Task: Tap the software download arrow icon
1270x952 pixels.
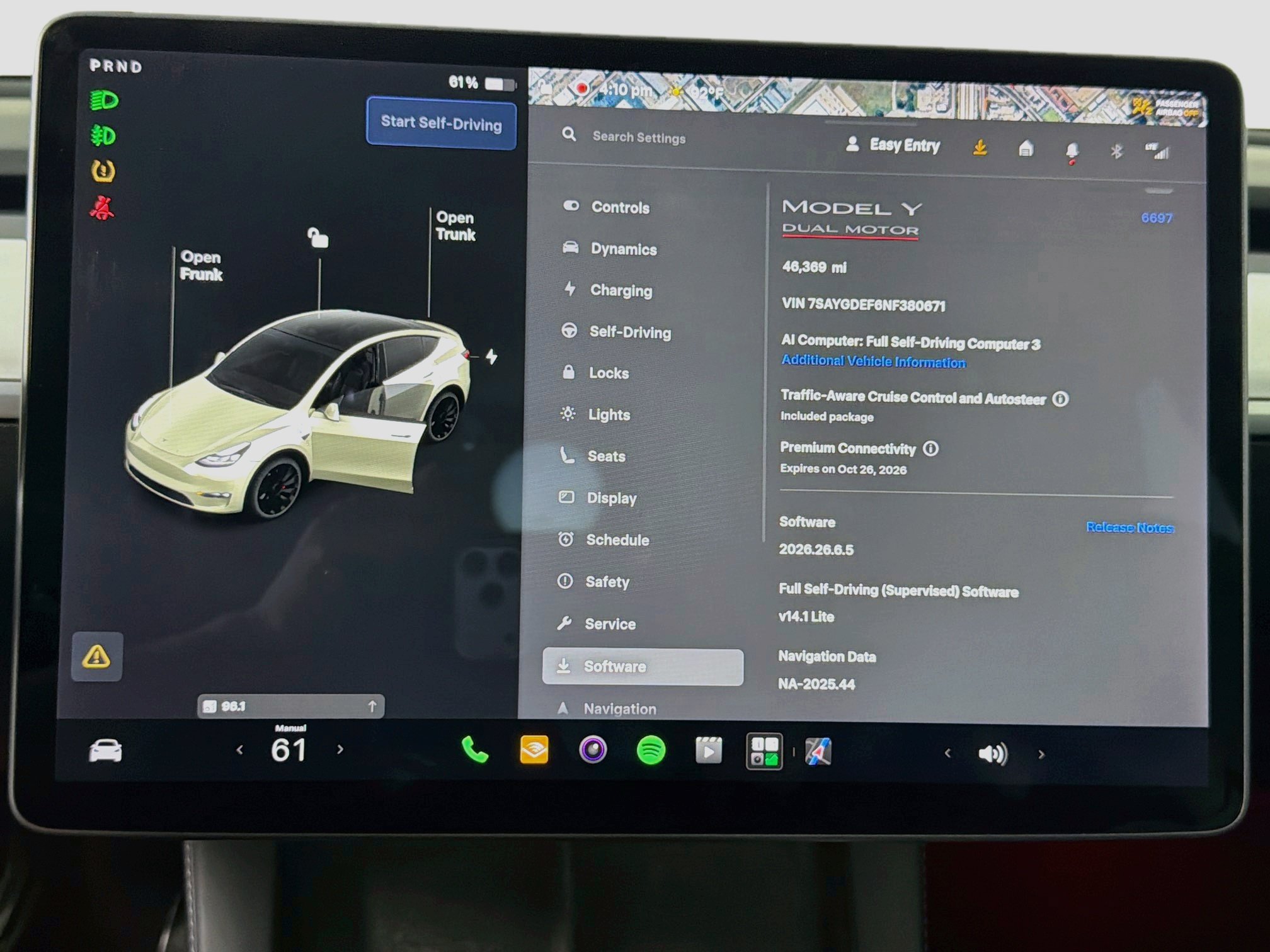Action: click(980, 148)
